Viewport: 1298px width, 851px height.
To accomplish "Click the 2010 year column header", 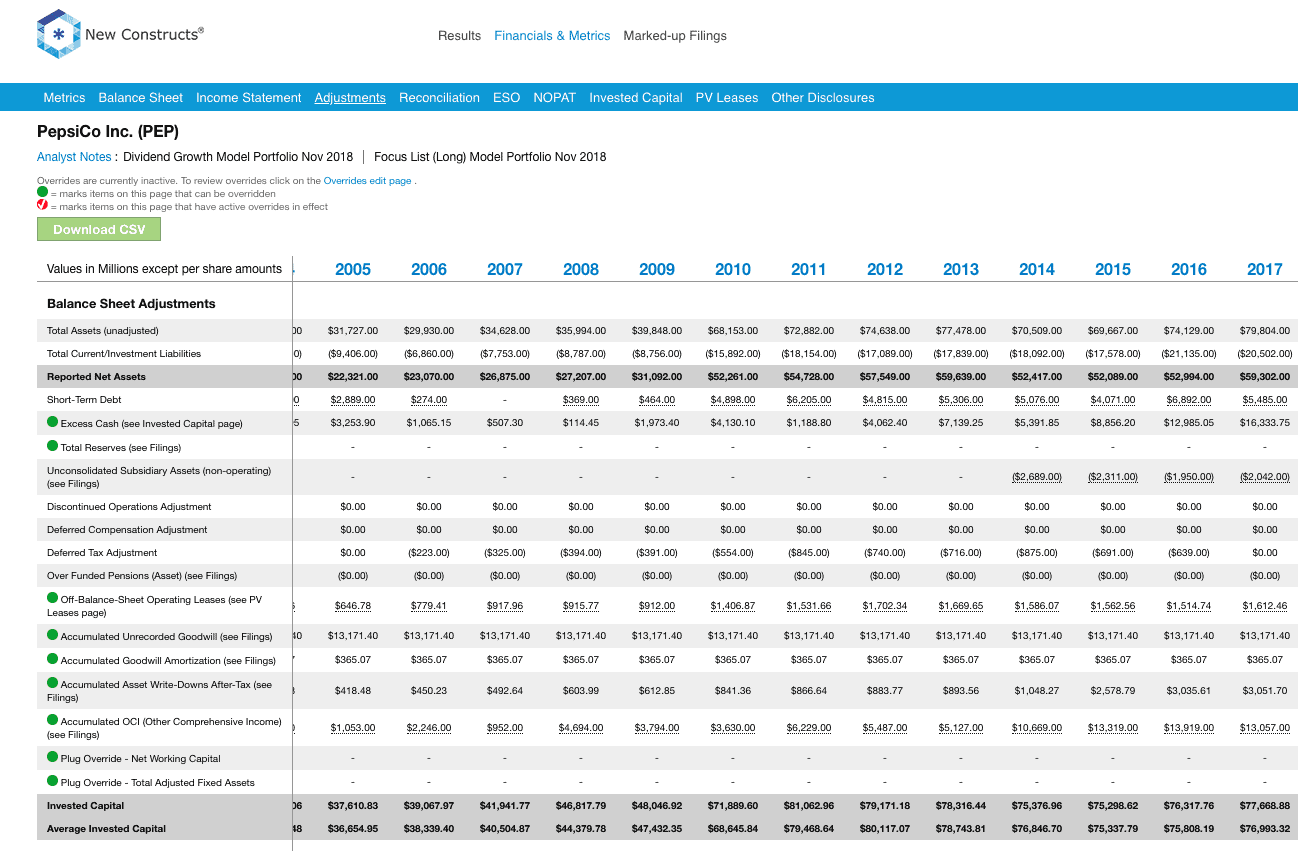I will pyautogui.click(x=733, y=269).
